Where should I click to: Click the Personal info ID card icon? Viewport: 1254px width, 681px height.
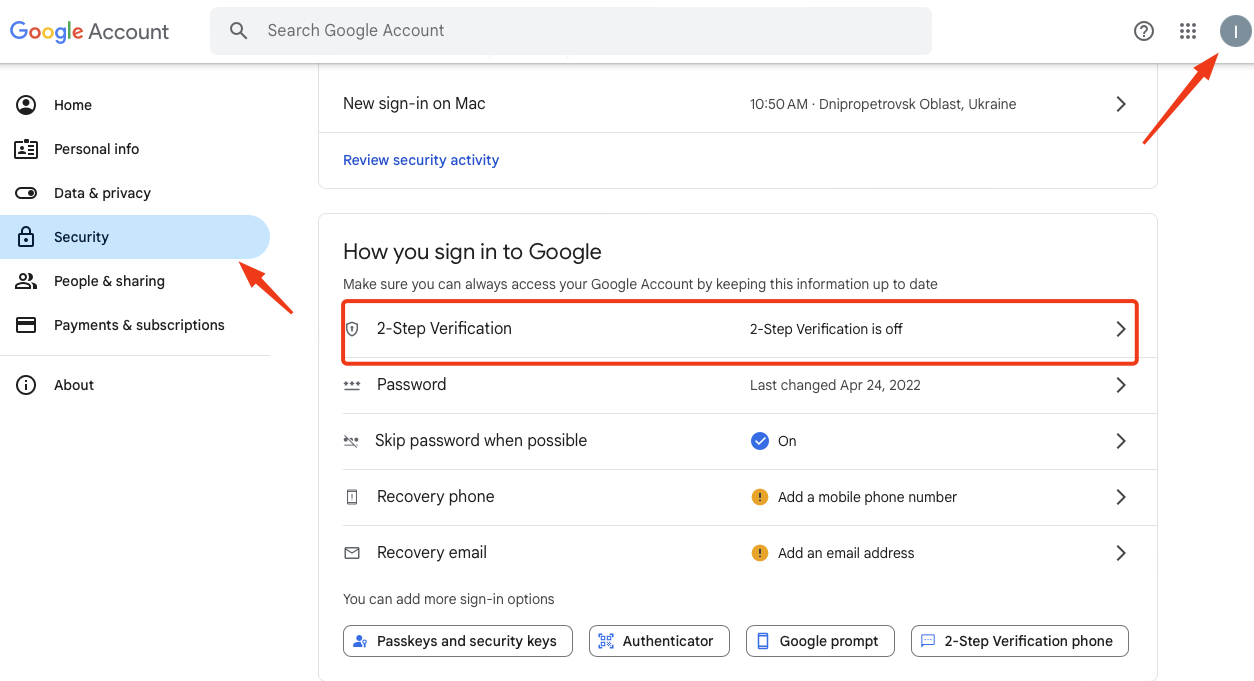26,149
